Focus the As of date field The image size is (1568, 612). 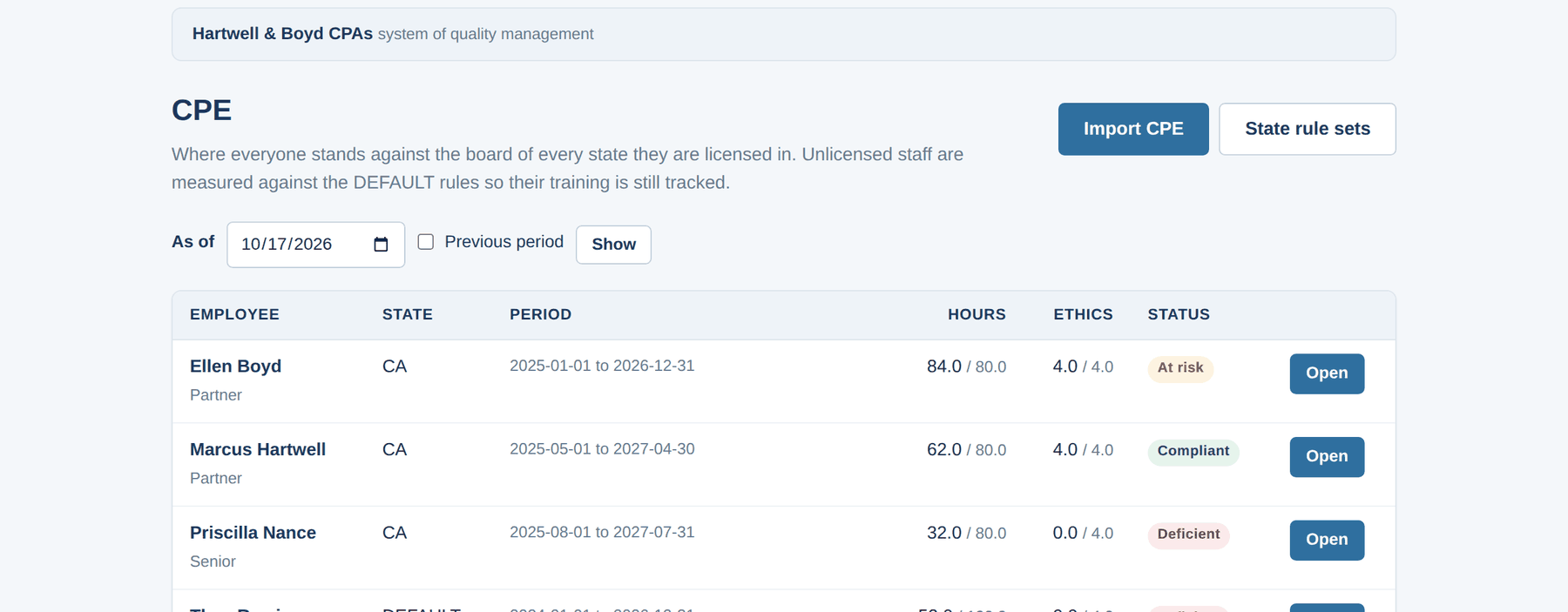tap(315, 245)
